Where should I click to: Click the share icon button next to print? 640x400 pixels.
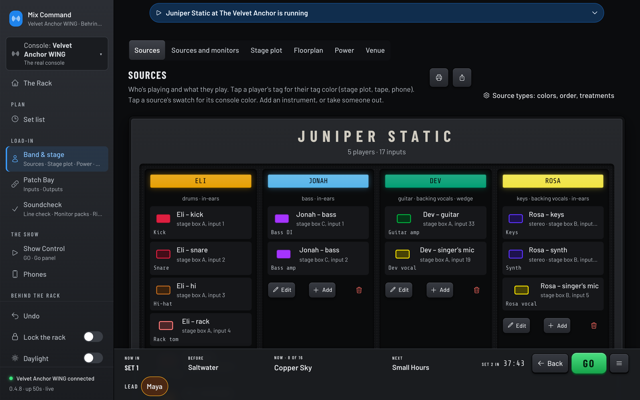[x=462, y=78]
